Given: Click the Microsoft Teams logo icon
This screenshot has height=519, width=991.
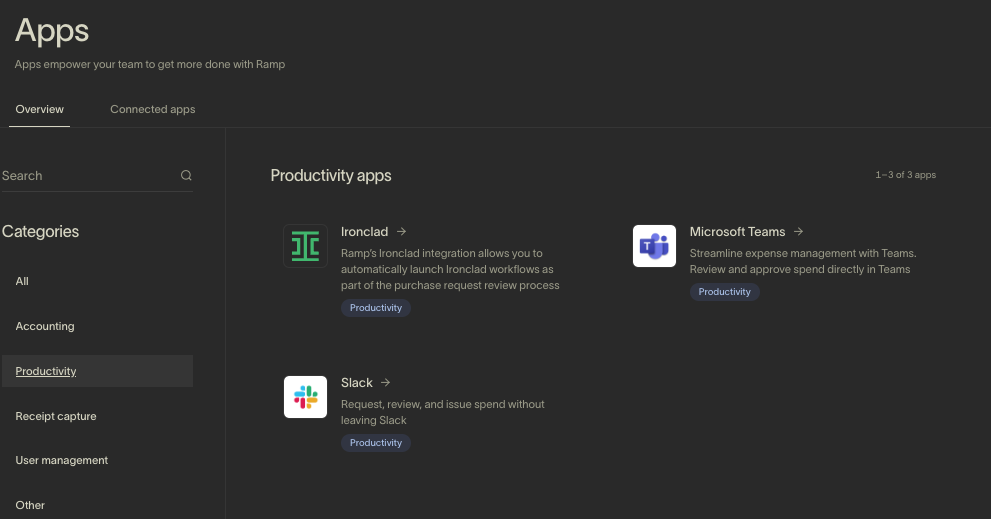Looking at the screenshot, I should 654,246.
